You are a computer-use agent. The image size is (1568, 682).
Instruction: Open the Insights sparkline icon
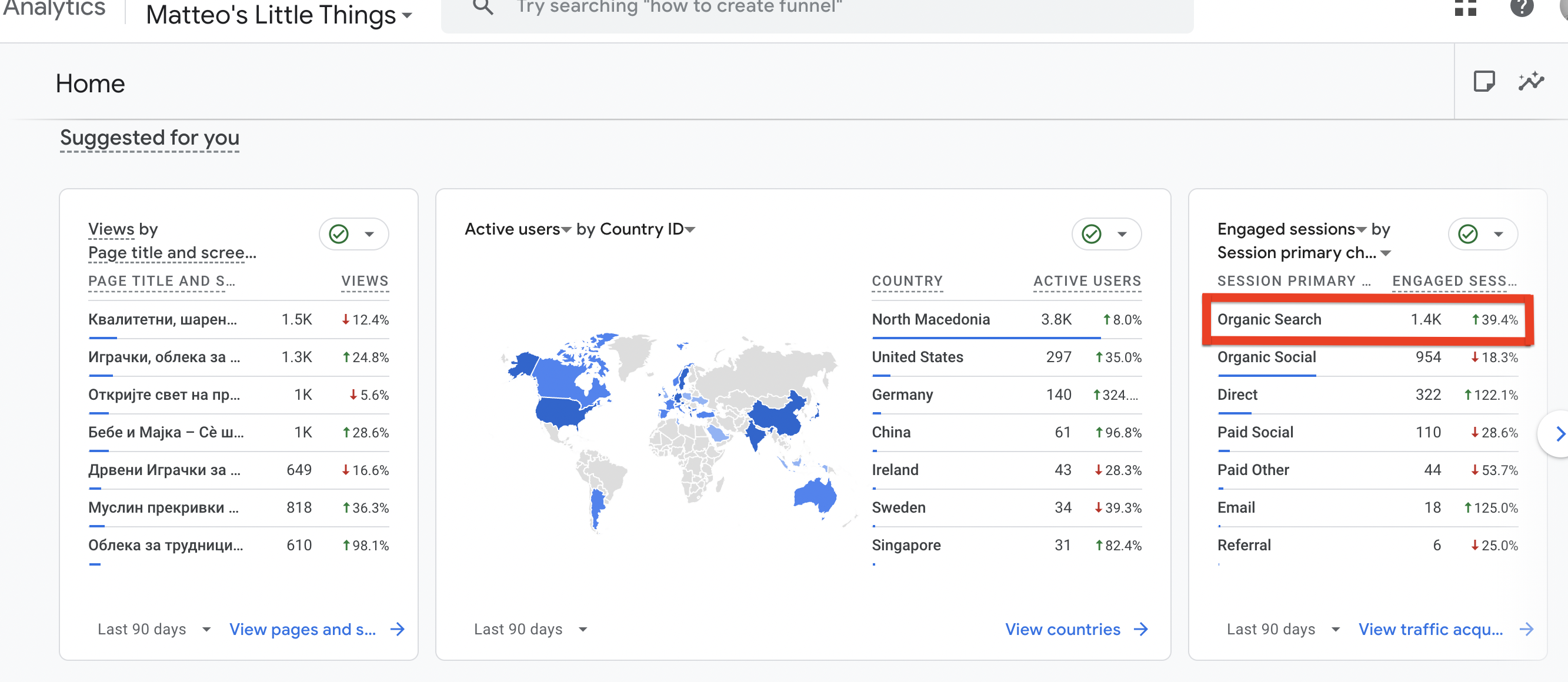(1531, 82)
